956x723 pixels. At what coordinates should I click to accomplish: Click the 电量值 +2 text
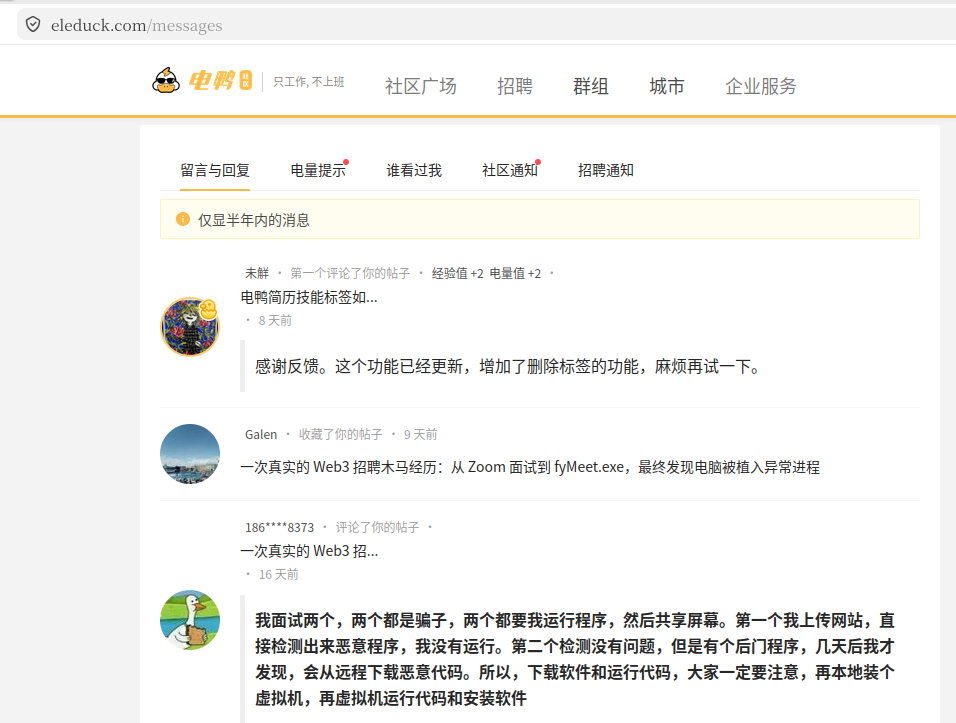coord(515,273)
